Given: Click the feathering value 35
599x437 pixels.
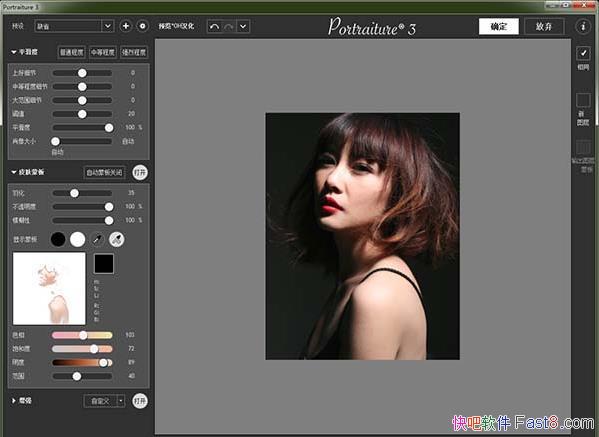Looking at the screenshot, I should tap(131, 193).
